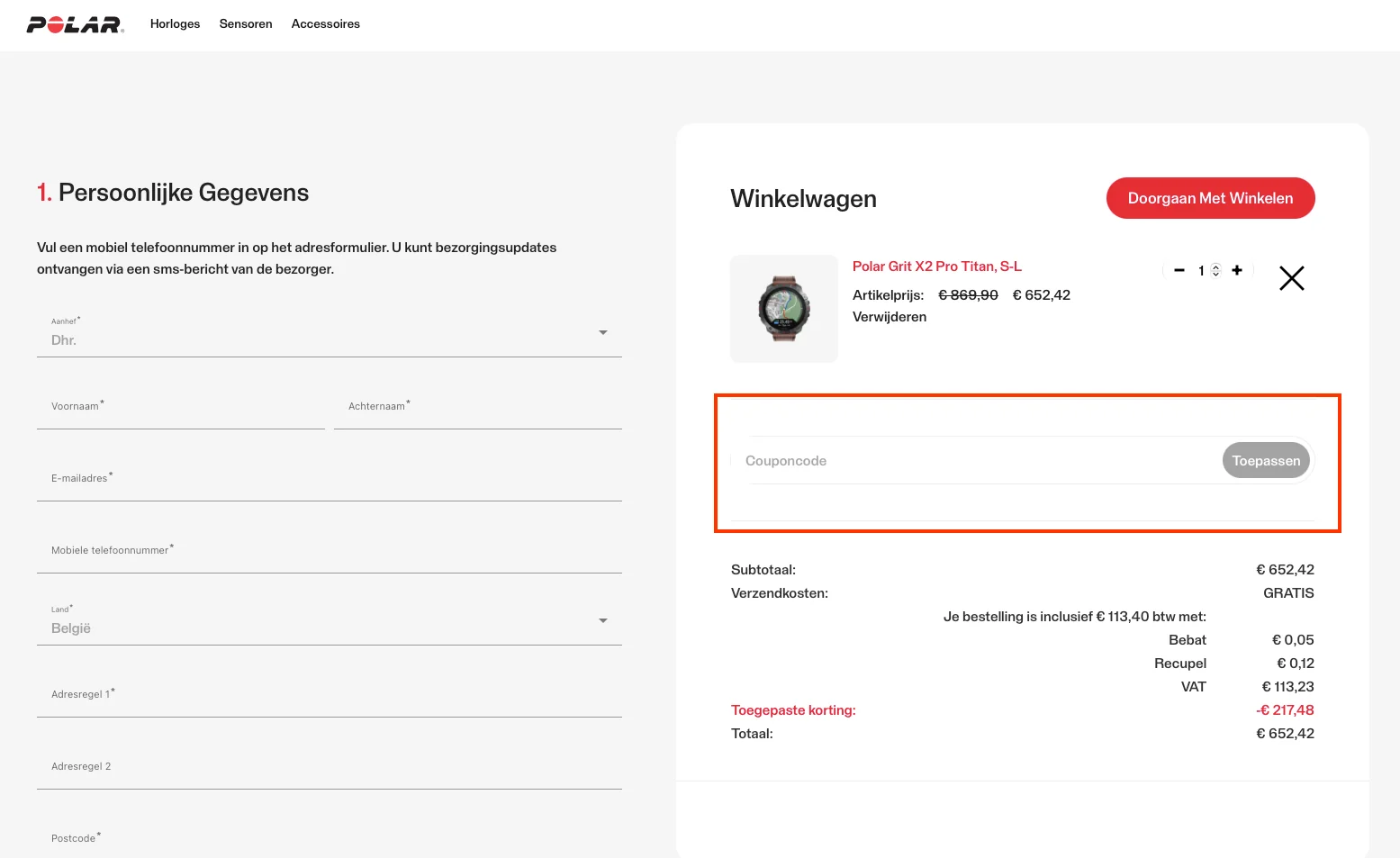Click the Polar logo
Screen dimensions: 1400x858
(75, 24)
